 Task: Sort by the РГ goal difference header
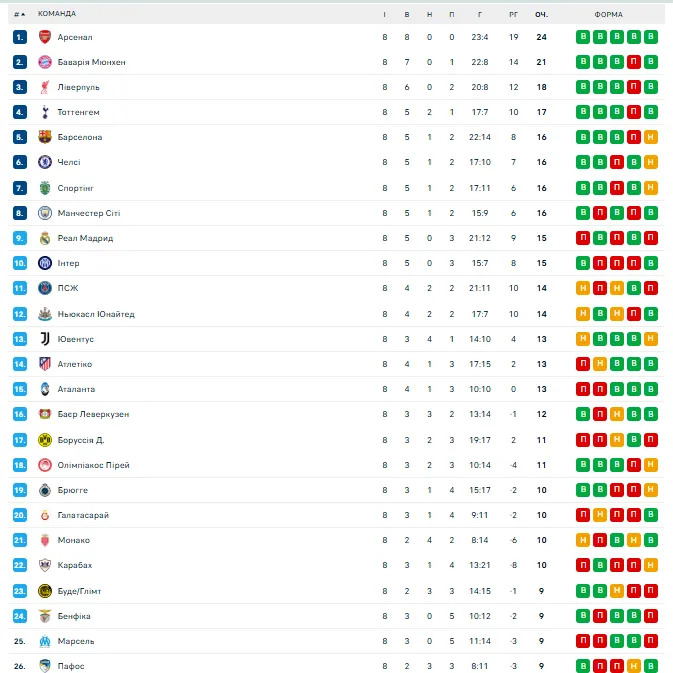(x=513, y=14)
